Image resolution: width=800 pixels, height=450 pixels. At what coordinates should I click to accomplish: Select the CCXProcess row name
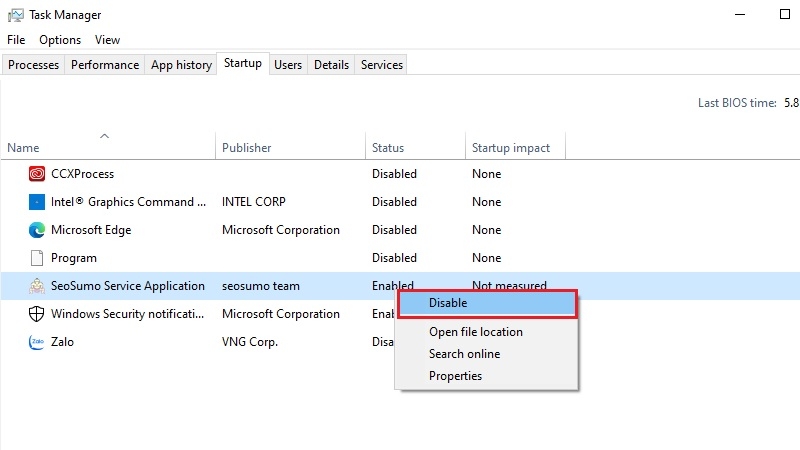click(82, 174)
